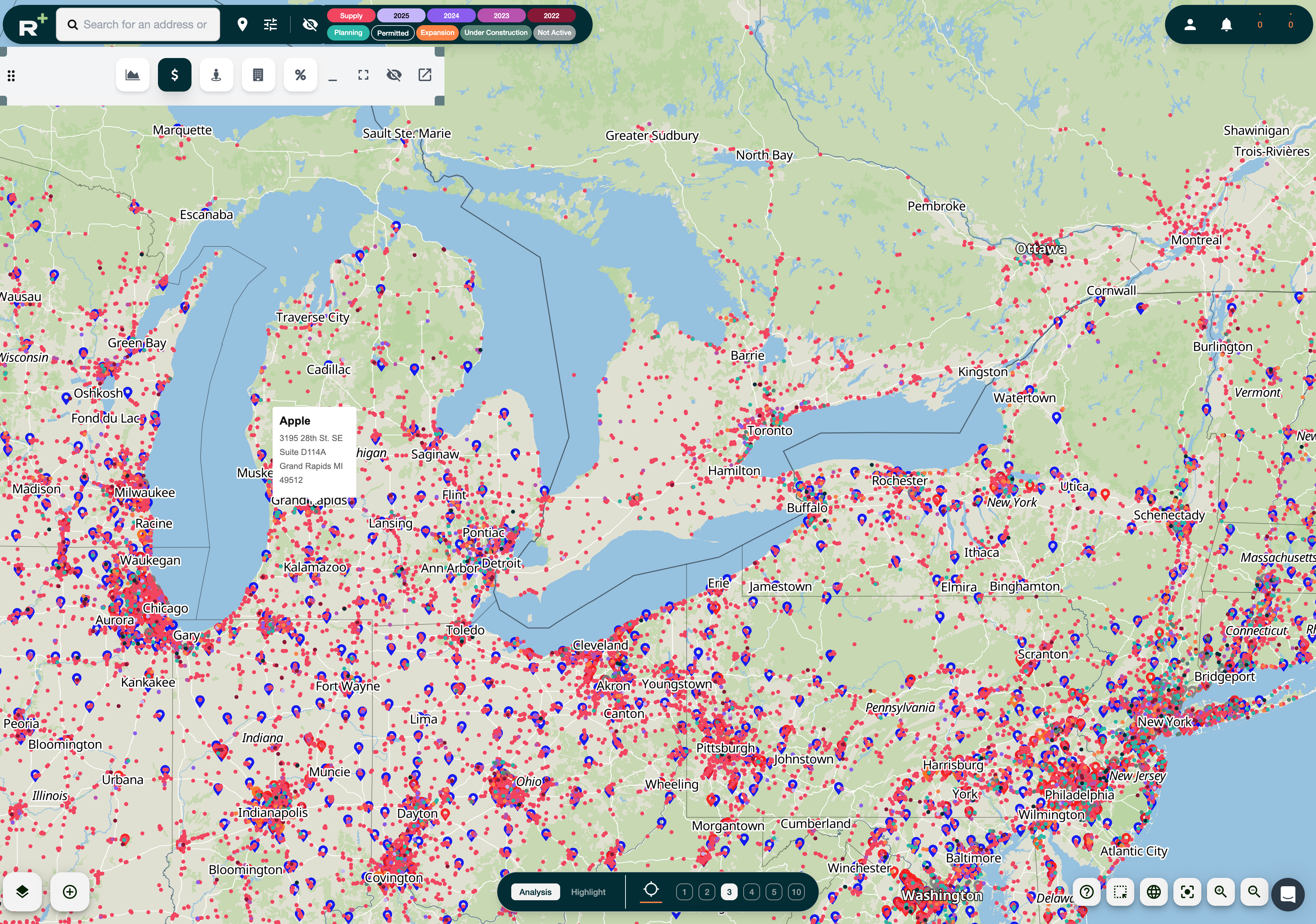This screenshot has height=924, width=1316.
Task: Select the building panel icon
Action: (258, 75)
